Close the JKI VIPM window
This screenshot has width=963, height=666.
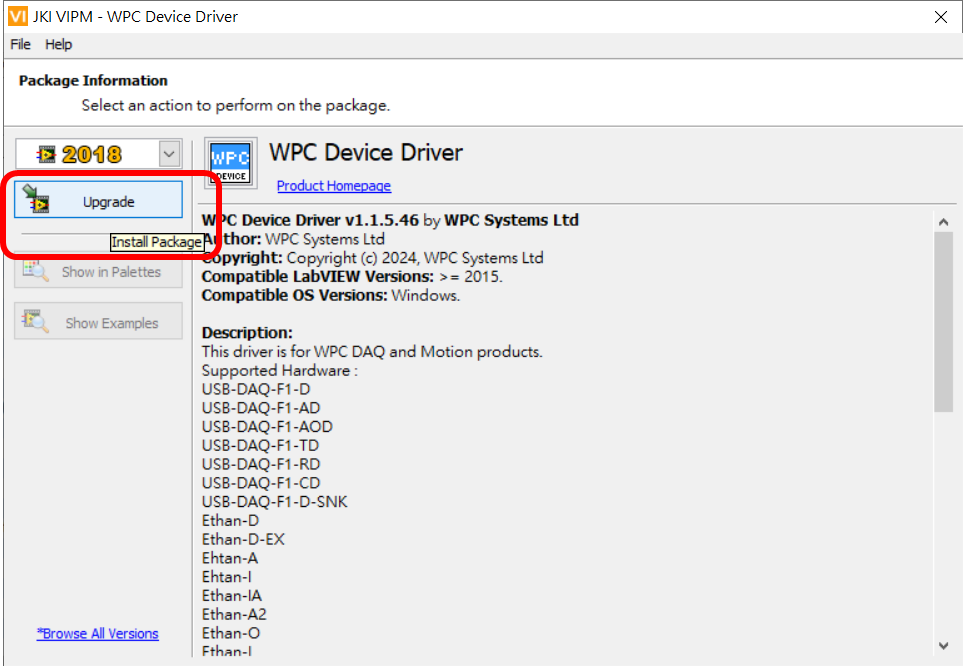click(x=940, y=17)
